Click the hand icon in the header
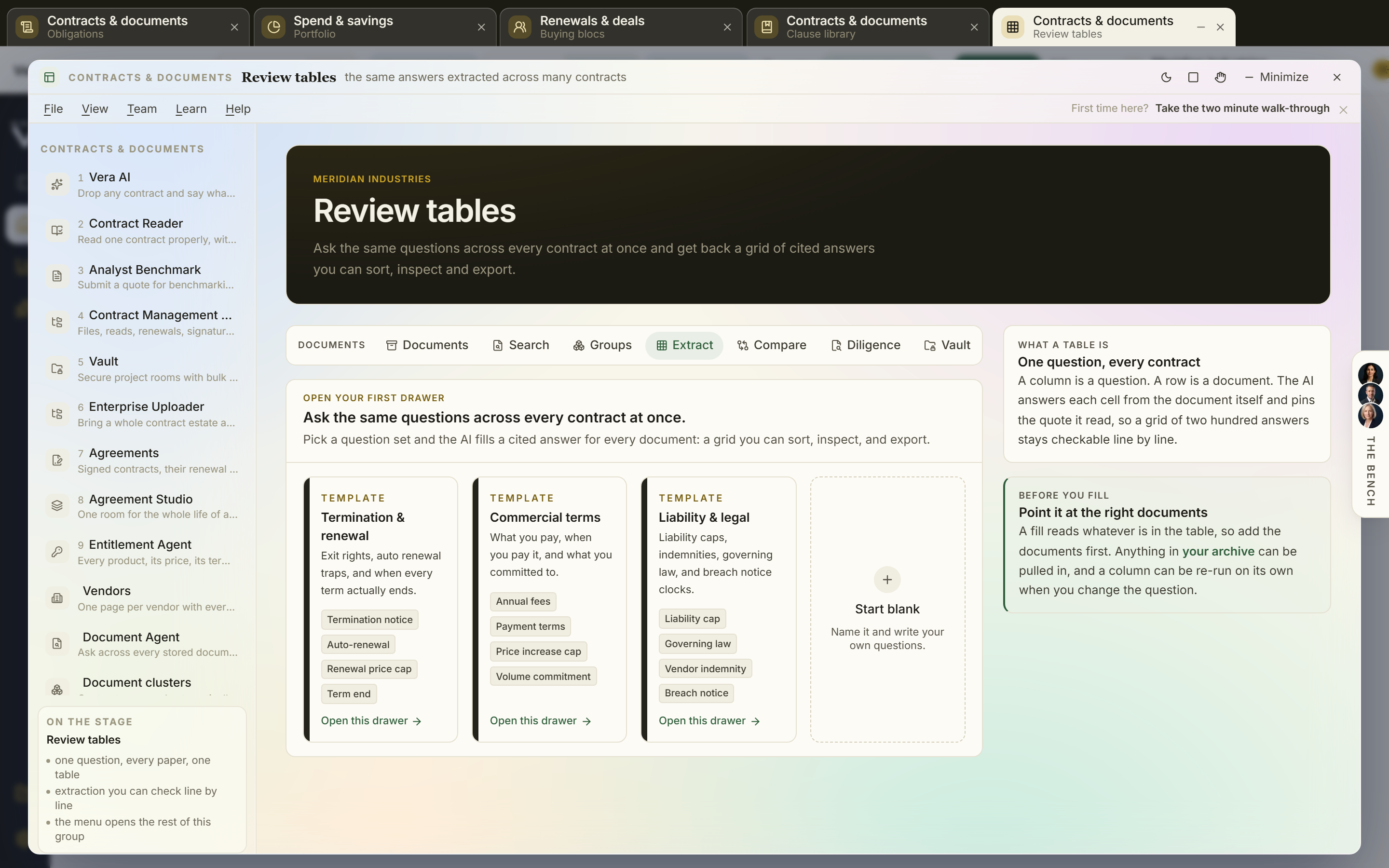This screenshot has height=868, width=1389. point(1220,78)
